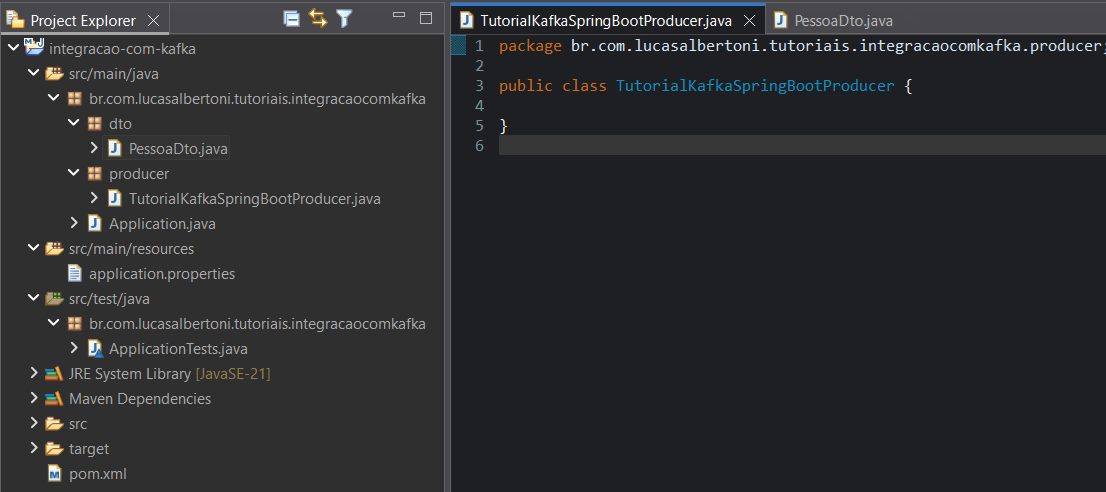Click the JRE System Library icon

(54, 374)
